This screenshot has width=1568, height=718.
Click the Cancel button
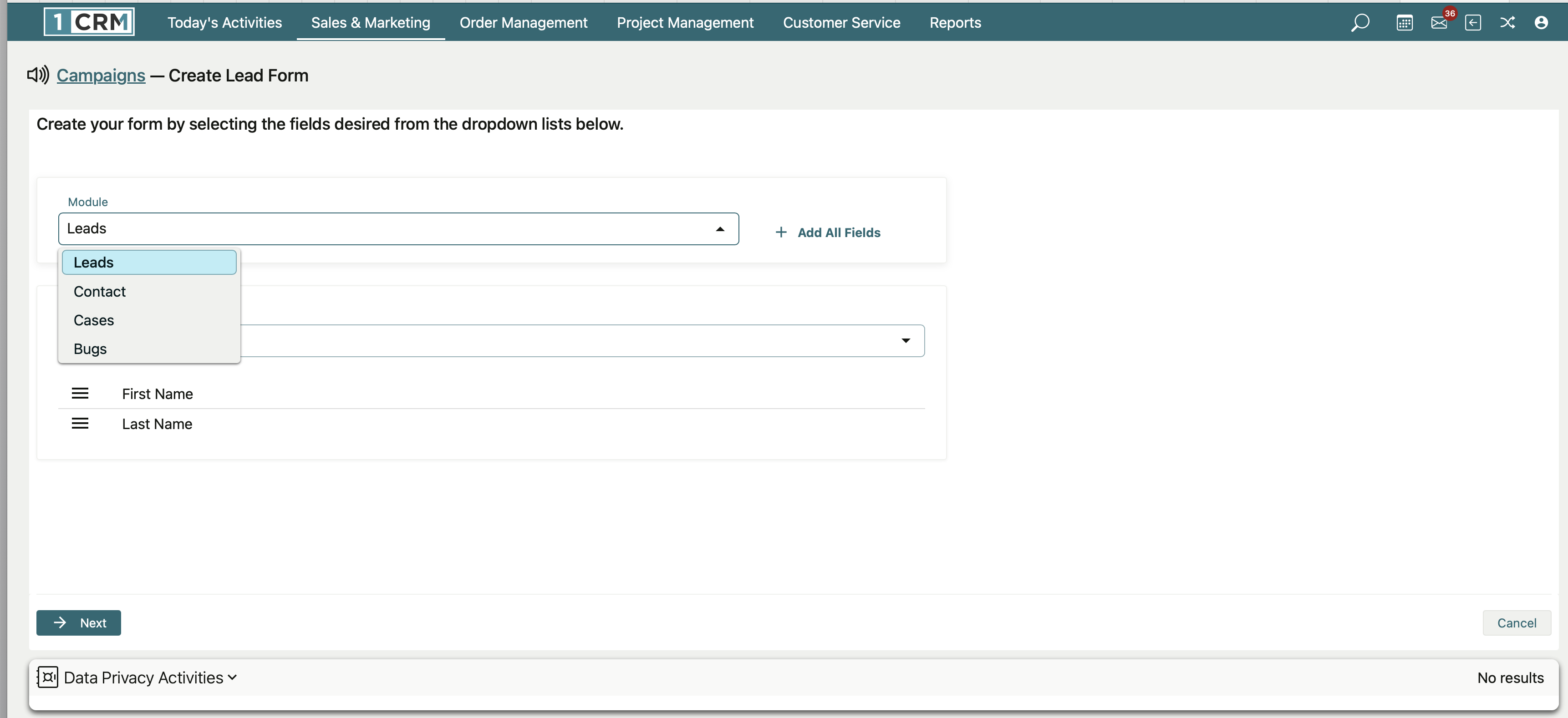click(1516, 622)
